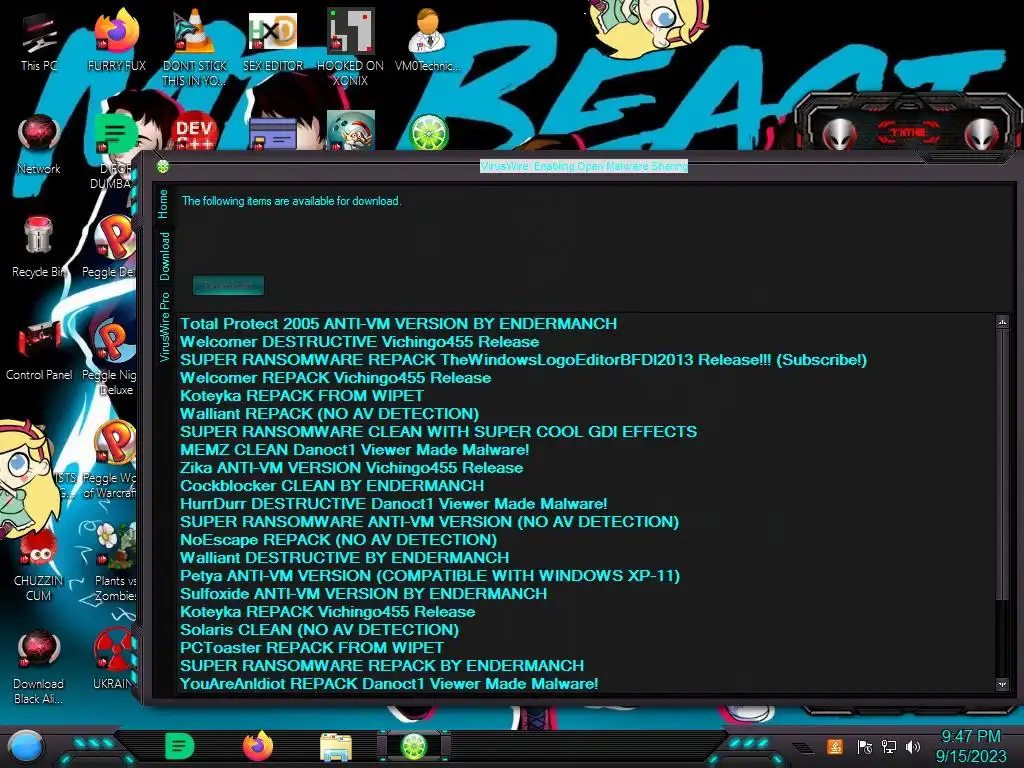This screenshot has height=768, width=1024.
Task: Select Koteyka REPACK Vichingo455 Release
Action: pos(328,612)
